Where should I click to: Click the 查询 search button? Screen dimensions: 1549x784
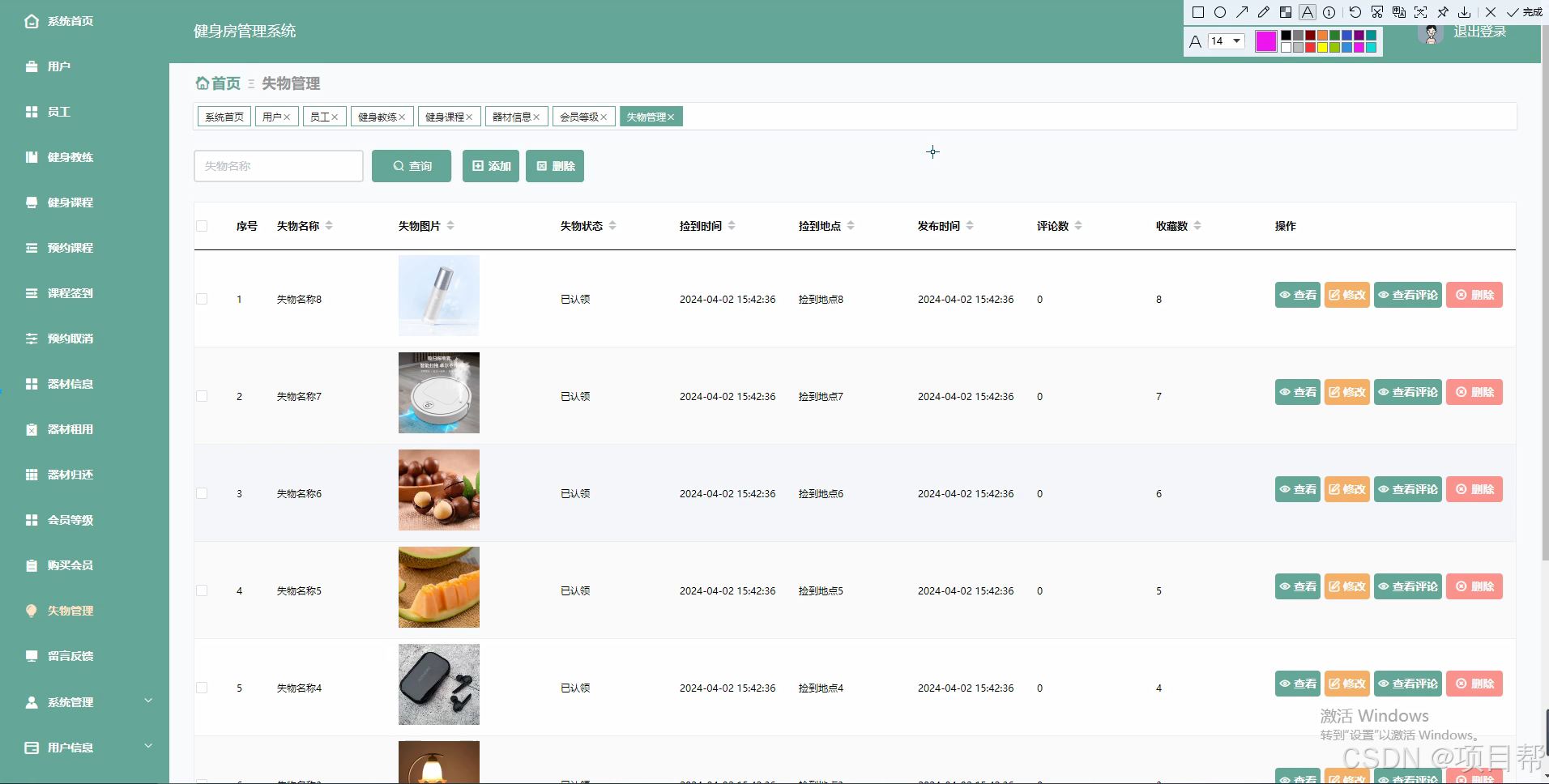pyautogui.click(x=412, y=166)
